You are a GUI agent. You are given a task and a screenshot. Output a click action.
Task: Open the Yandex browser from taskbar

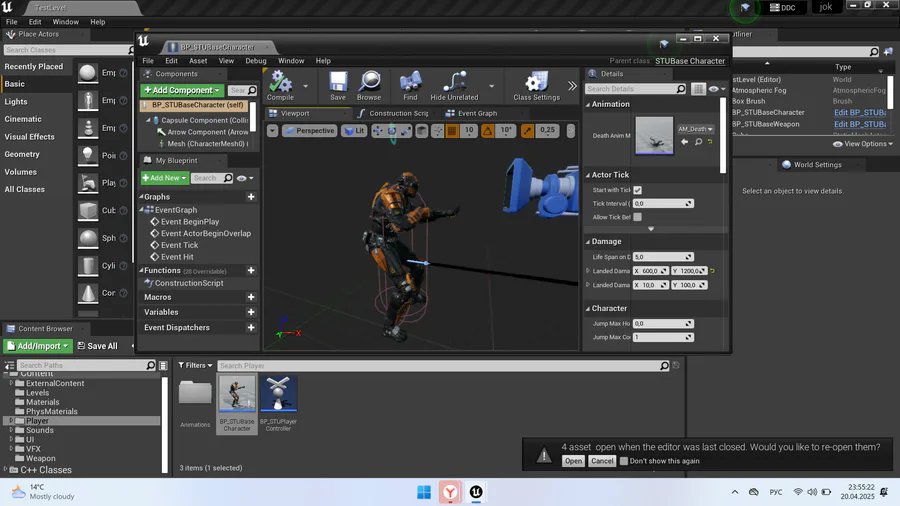450,492
